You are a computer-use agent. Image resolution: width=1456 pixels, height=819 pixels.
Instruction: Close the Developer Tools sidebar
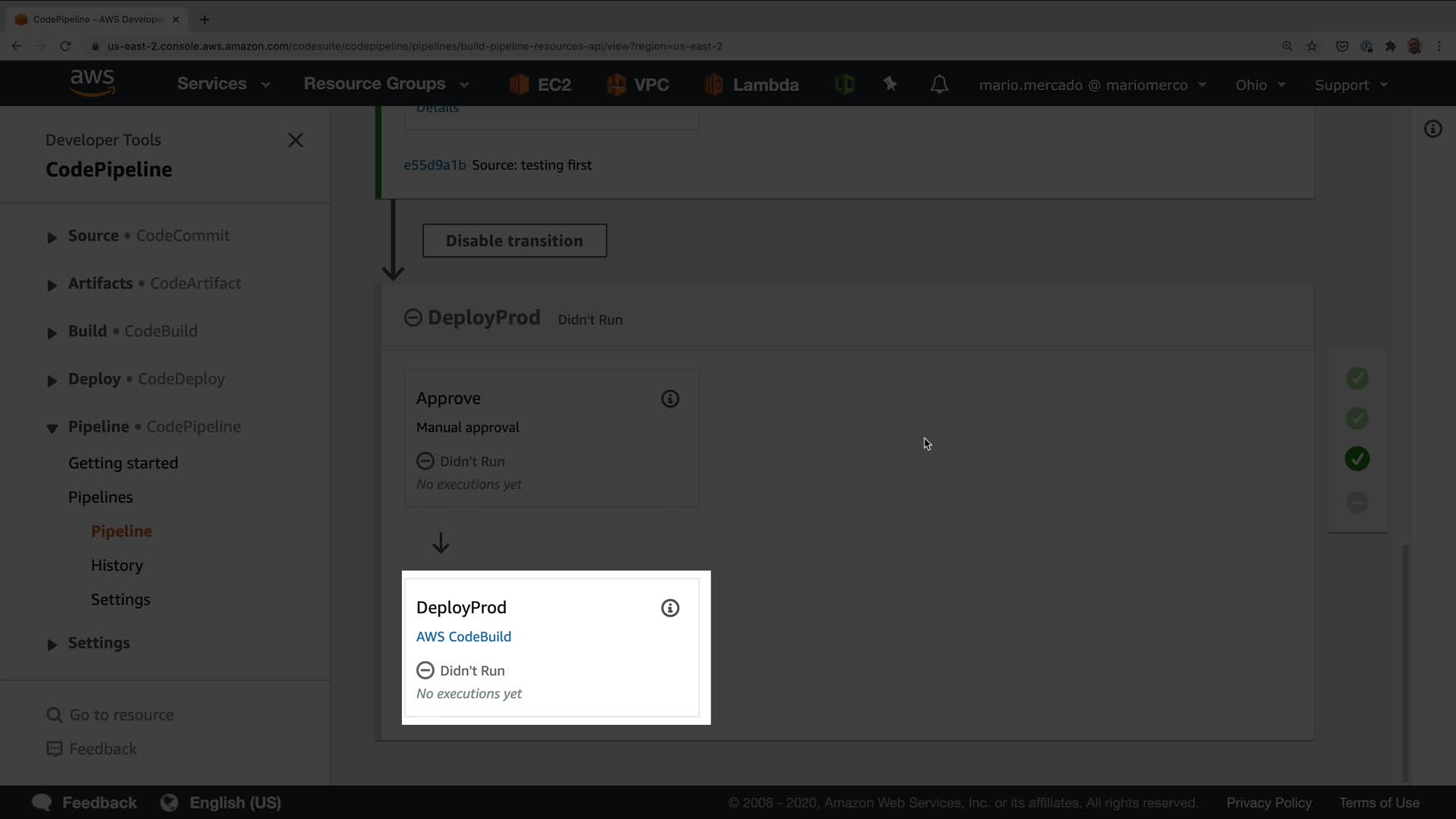[296, 140]
